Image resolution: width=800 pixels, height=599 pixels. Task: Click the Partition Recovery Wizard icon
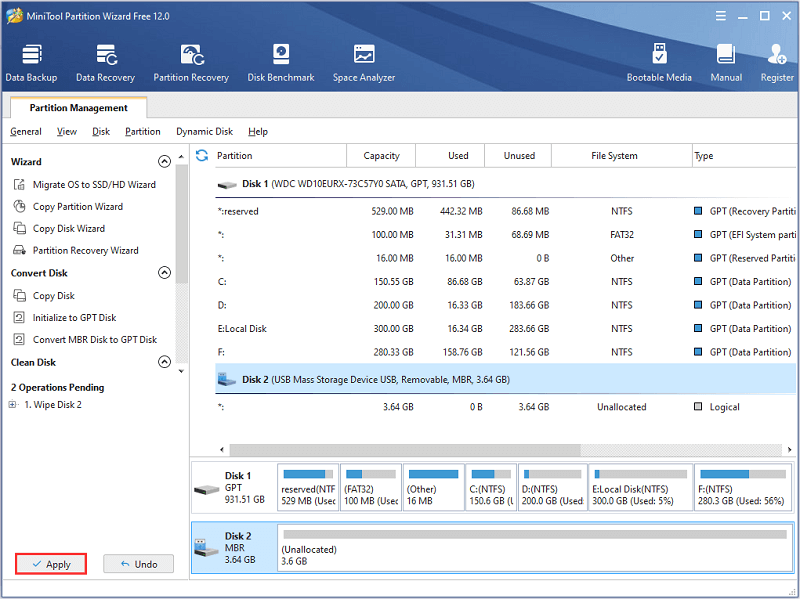coord(19,250)
